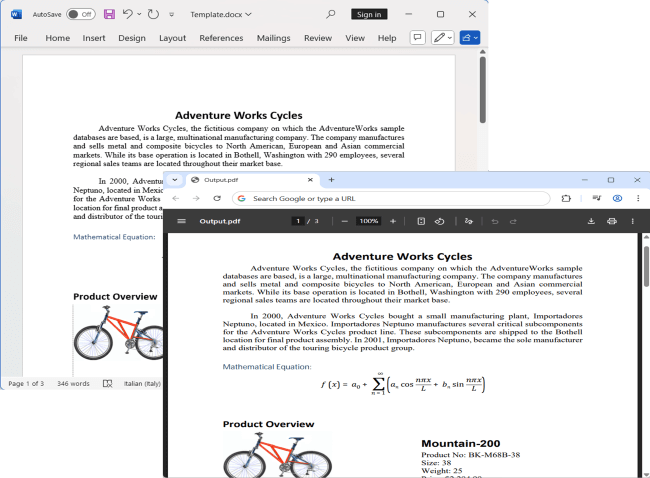Open the browser profile icon

click(617, 199)
